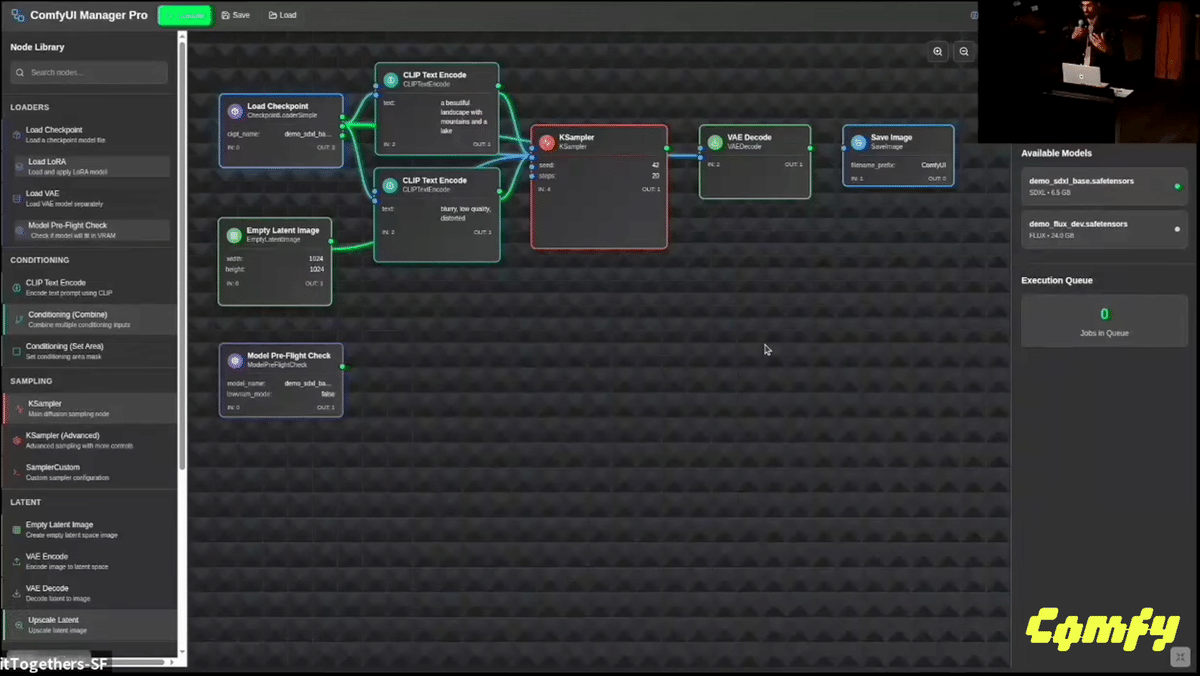This screenshot has width=1200, height=676.
Task: Zoom in on the canvas
Action: 938,52
